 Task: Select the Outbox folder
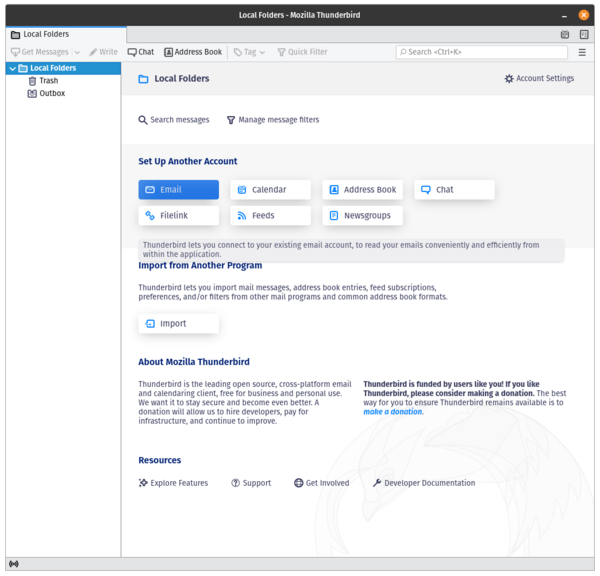coord(46,93)
